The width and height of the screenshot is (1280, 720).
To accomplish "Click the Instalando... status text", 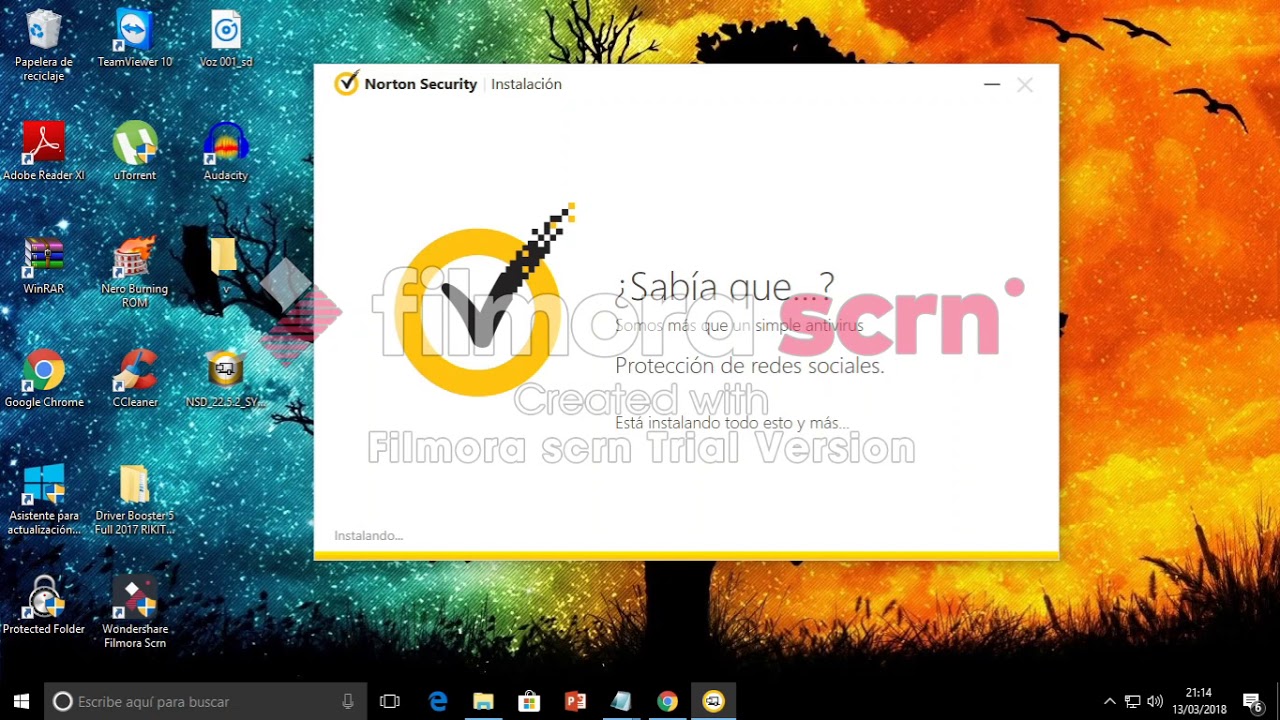I will [x=368, y=536].
